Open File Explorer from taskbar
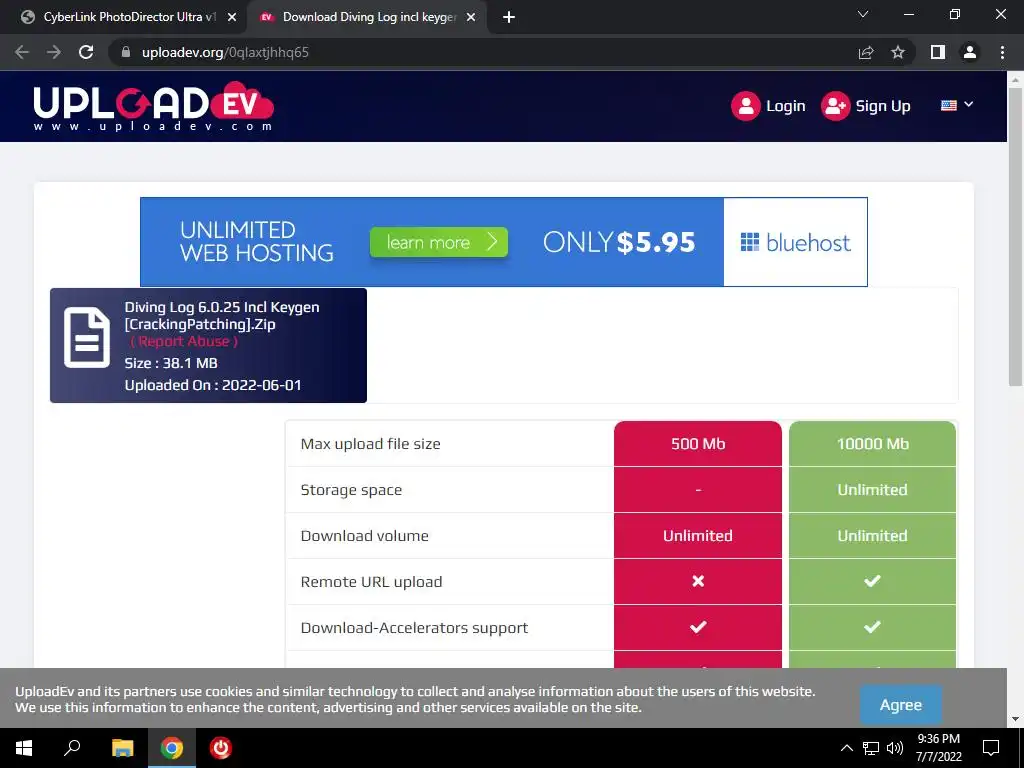This screenshot has height=768, width=1024. point(122,748)
